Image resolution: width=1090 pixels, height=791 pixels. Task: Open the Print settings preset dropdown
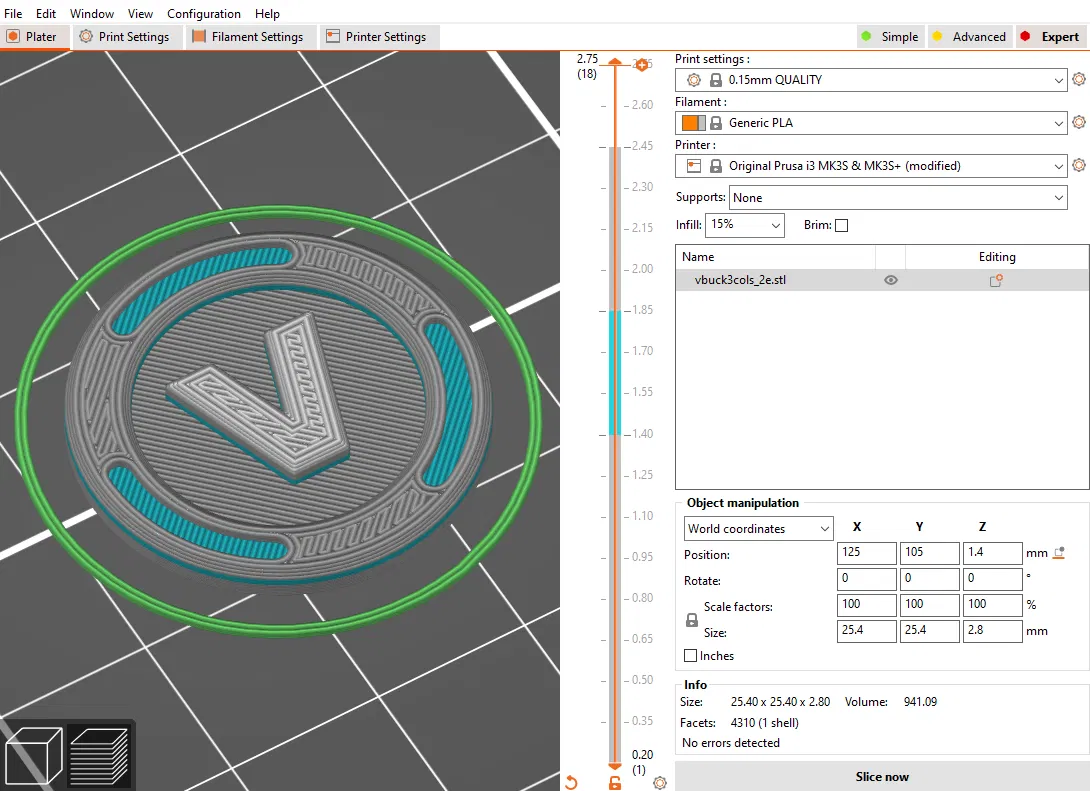point(871,80)
